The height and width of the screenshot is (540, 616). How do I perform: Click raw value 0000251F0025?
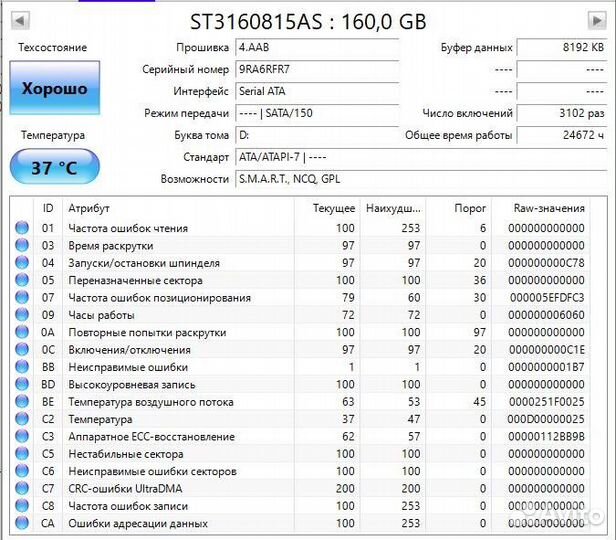click(x=547, y=402)
